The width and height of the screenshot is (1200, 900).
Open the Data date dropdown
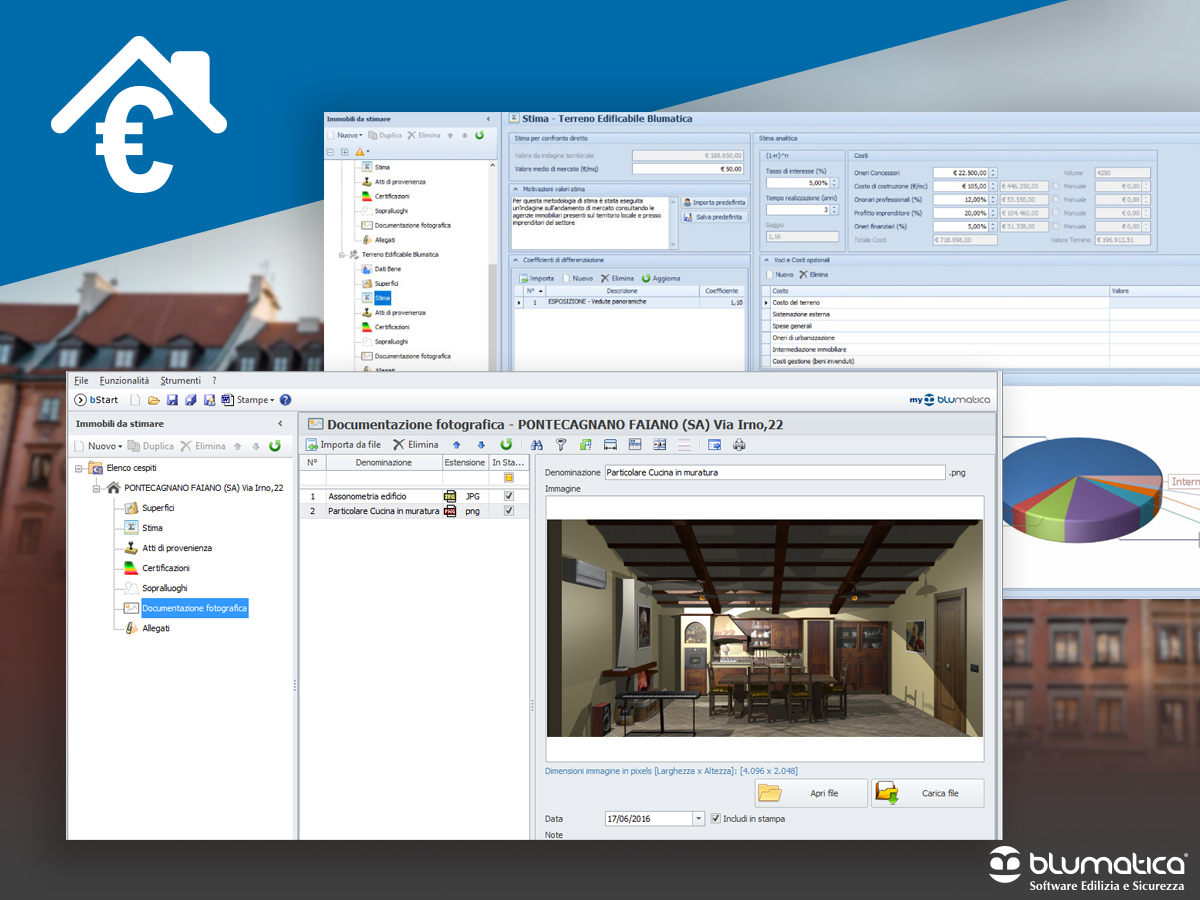point(698,818)
